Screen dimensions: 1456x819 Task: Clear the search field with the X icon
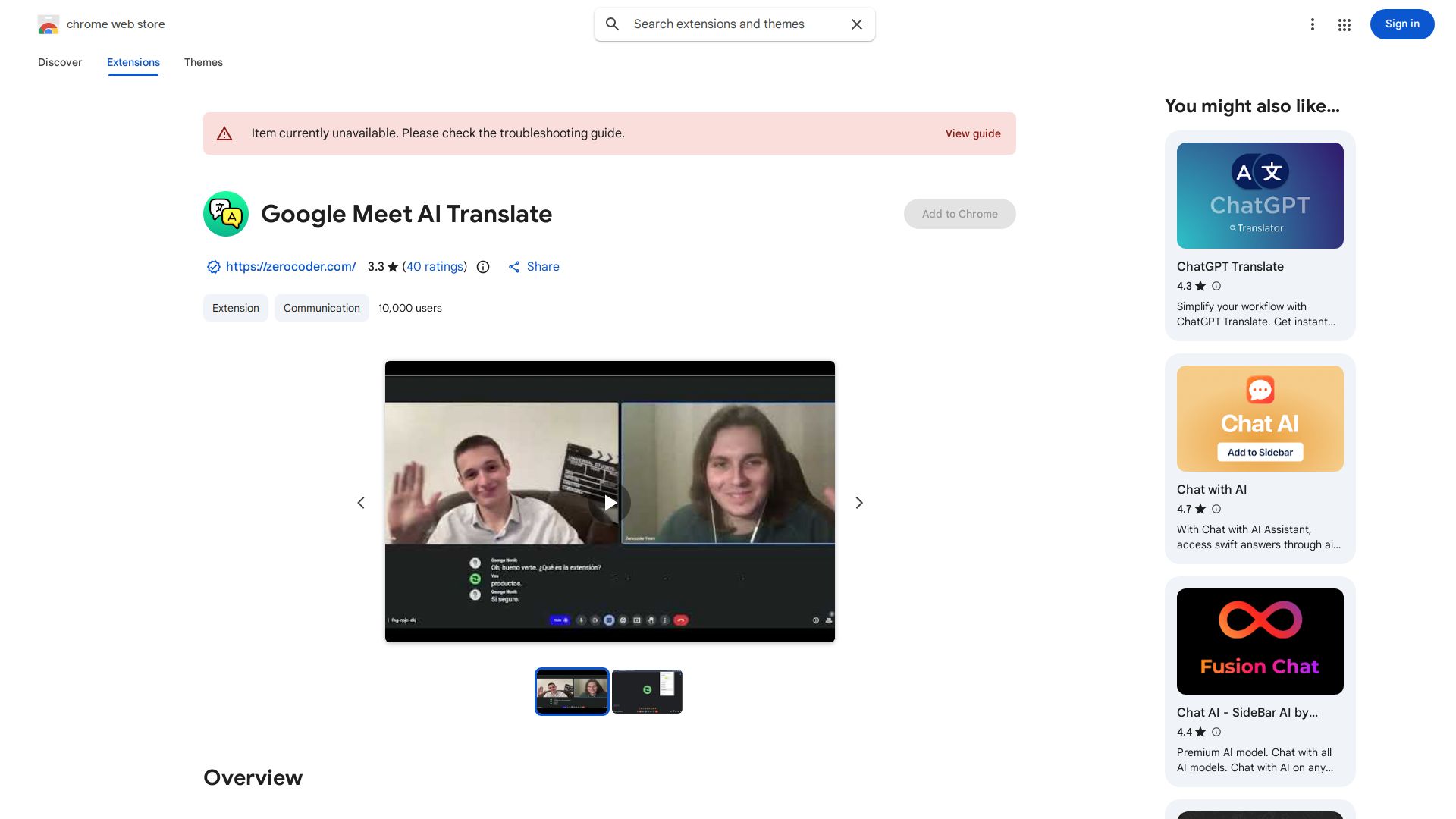[856, 24]
